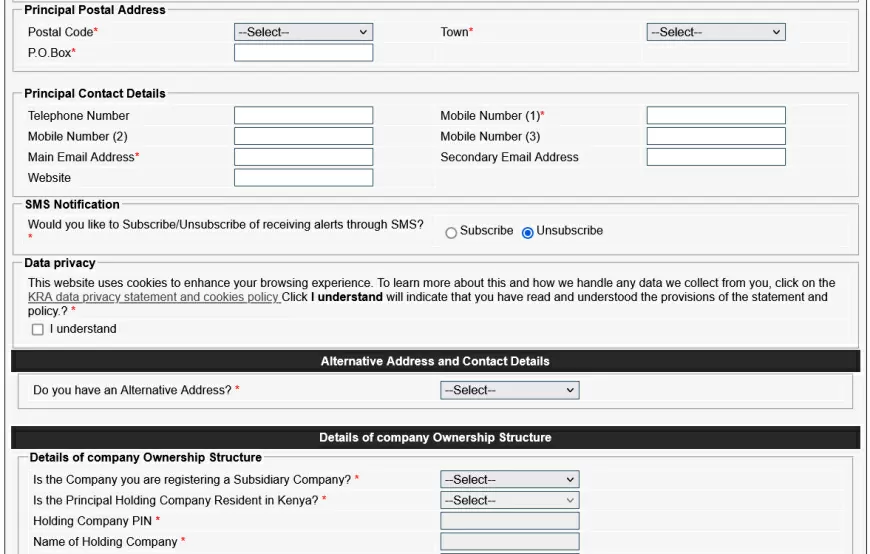Viewport: 870px width, 554px height.
Task: Expand the Subsidiary Company dropdown
Action: tap(509, 480)
